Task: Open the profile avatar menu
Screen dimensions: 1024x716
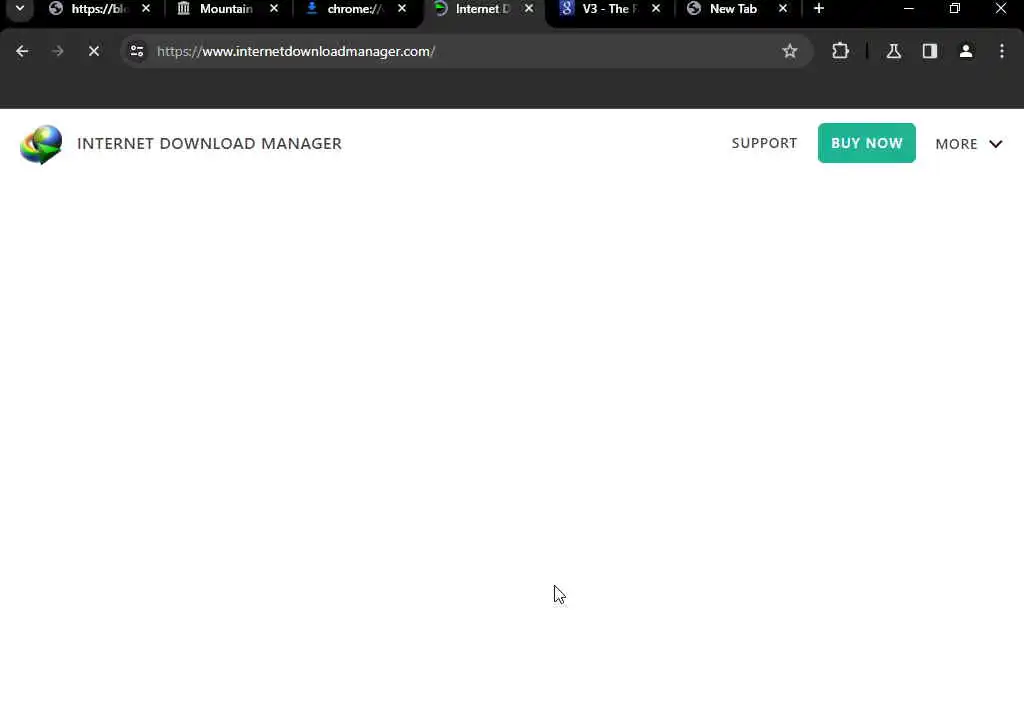Action: (966, 51)
